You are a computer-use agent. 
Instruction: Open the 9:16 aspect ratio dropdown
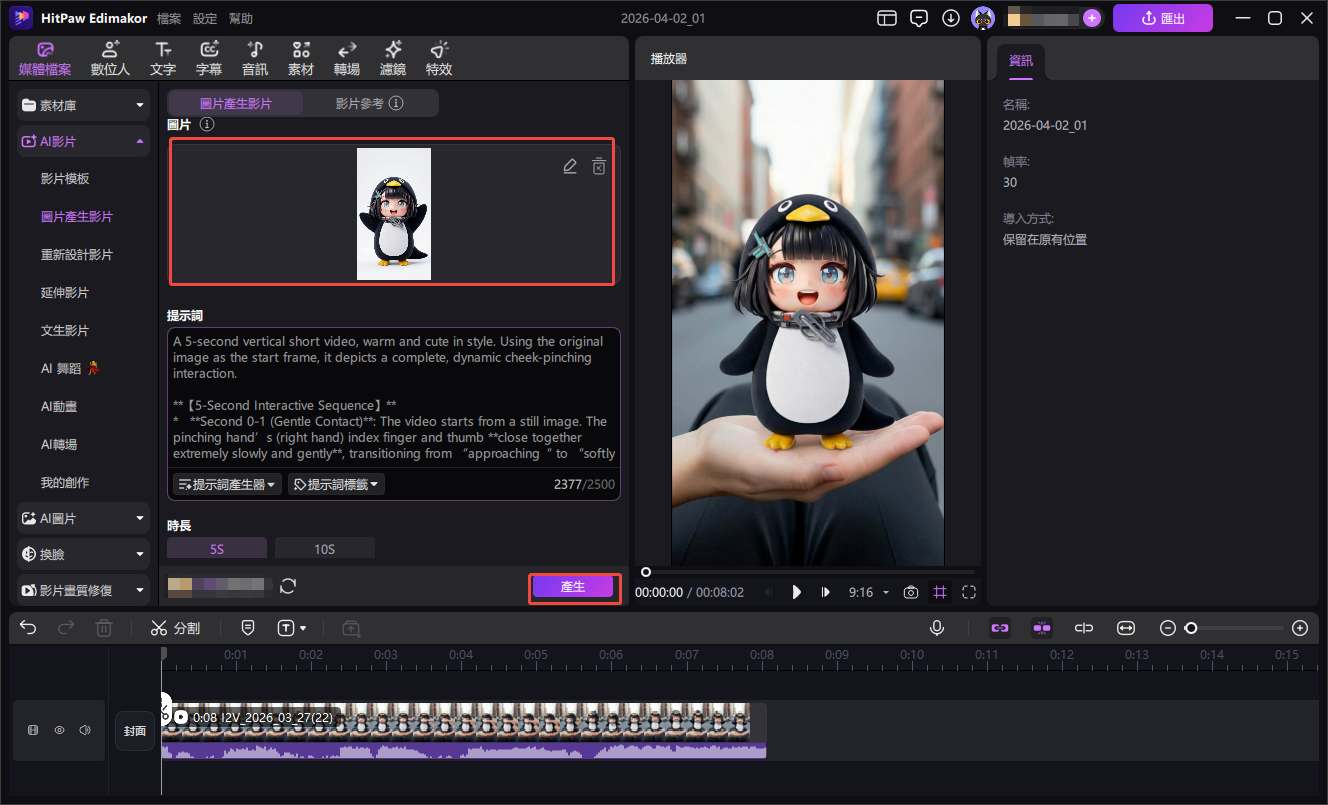[x=868, y=592]
